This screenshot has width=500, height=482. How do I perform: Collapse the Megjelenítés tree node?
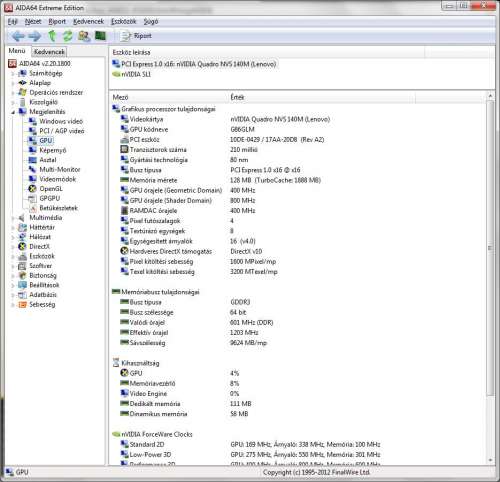(x=13, y=112)
